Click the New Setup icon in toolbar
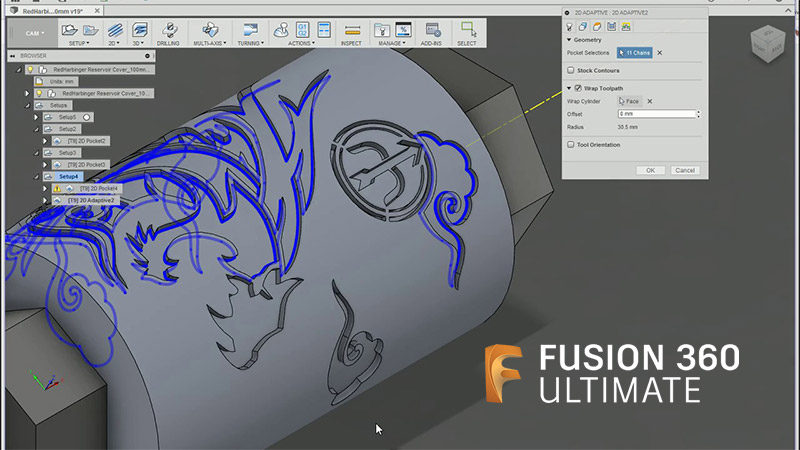 (68, 30)
